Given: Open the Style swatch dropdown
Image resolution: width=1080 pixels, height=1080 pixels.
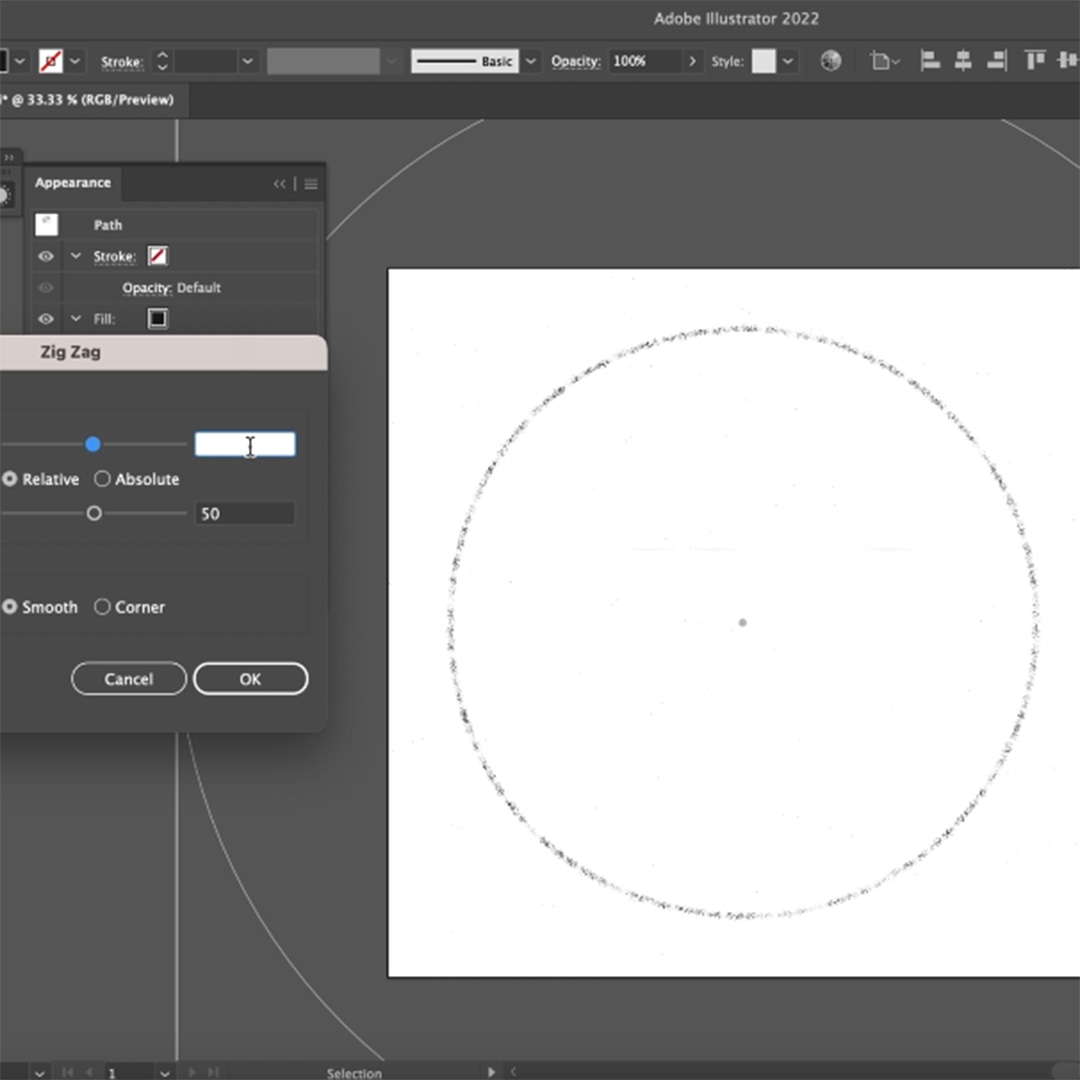Looking at the screenshot, I should (x=789, y=61).
